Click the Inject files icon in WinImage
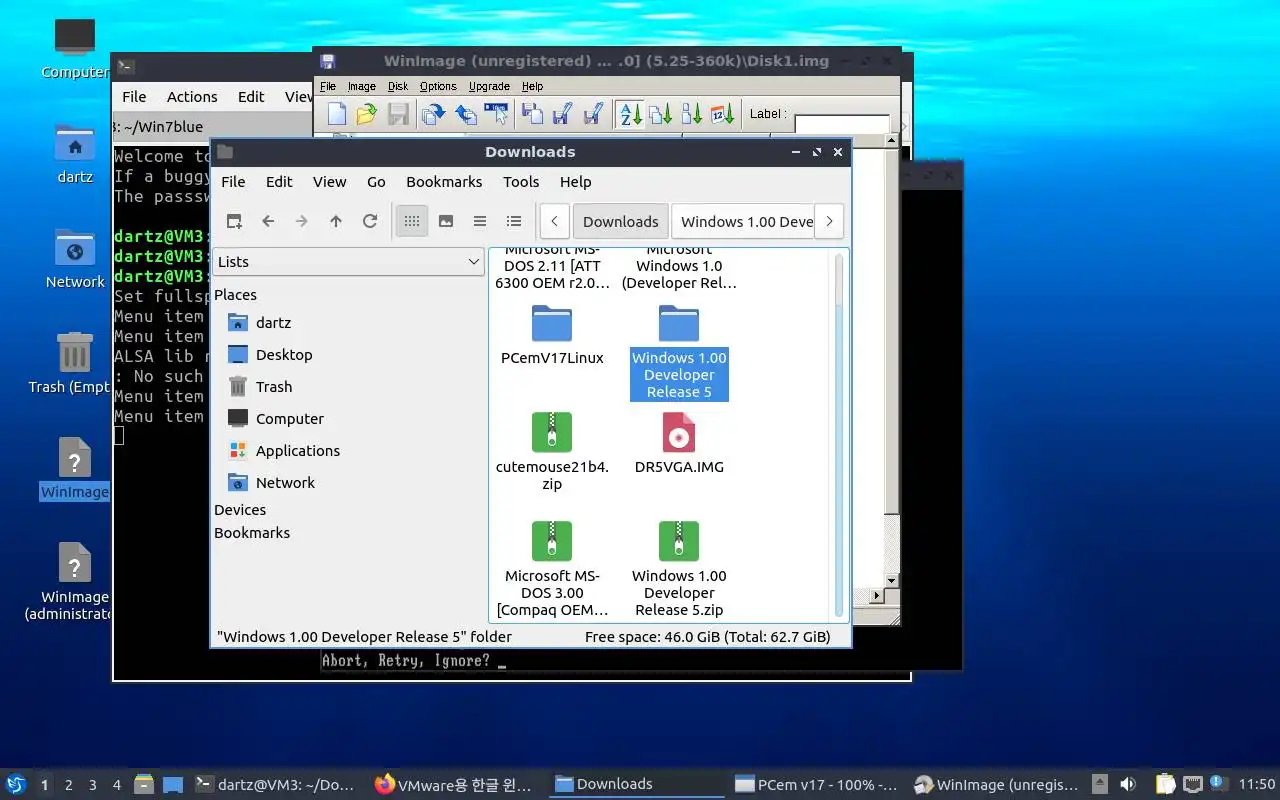 click(x=532, y=114)
